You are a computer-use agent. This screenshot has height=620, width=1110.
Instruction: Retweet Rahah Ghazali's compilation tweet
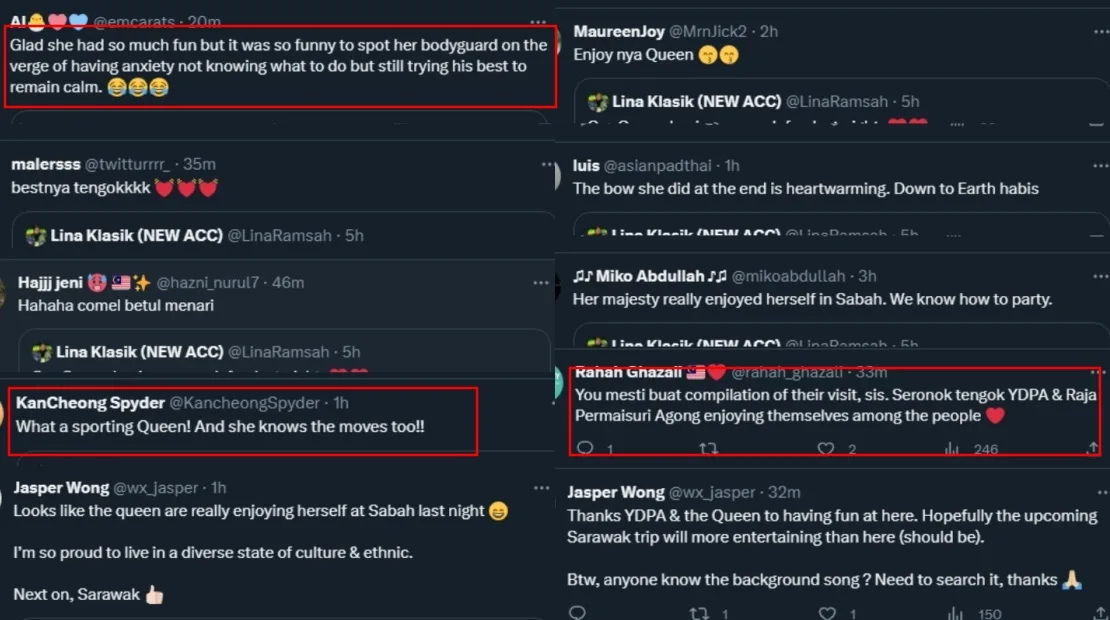pos(708,449)
